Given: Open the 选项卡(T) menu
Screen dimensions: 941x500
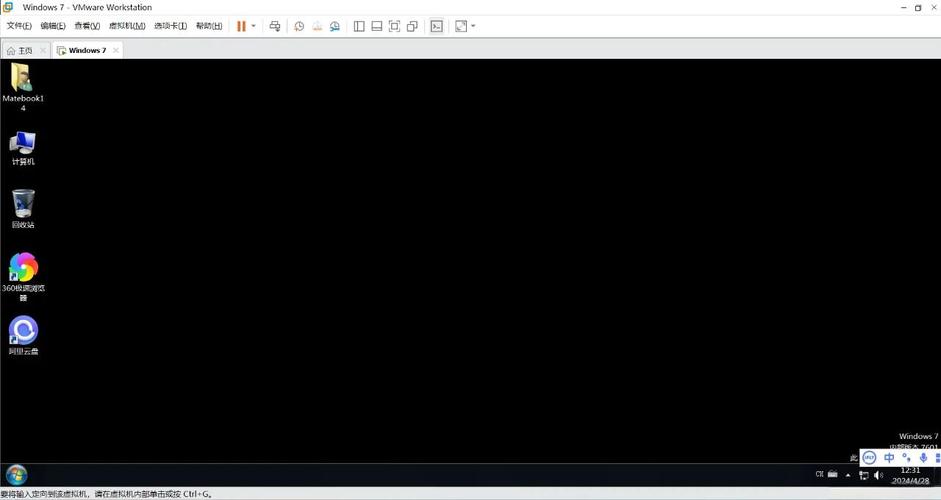Looking at the screenshot, I should click(x=170, y=26).
